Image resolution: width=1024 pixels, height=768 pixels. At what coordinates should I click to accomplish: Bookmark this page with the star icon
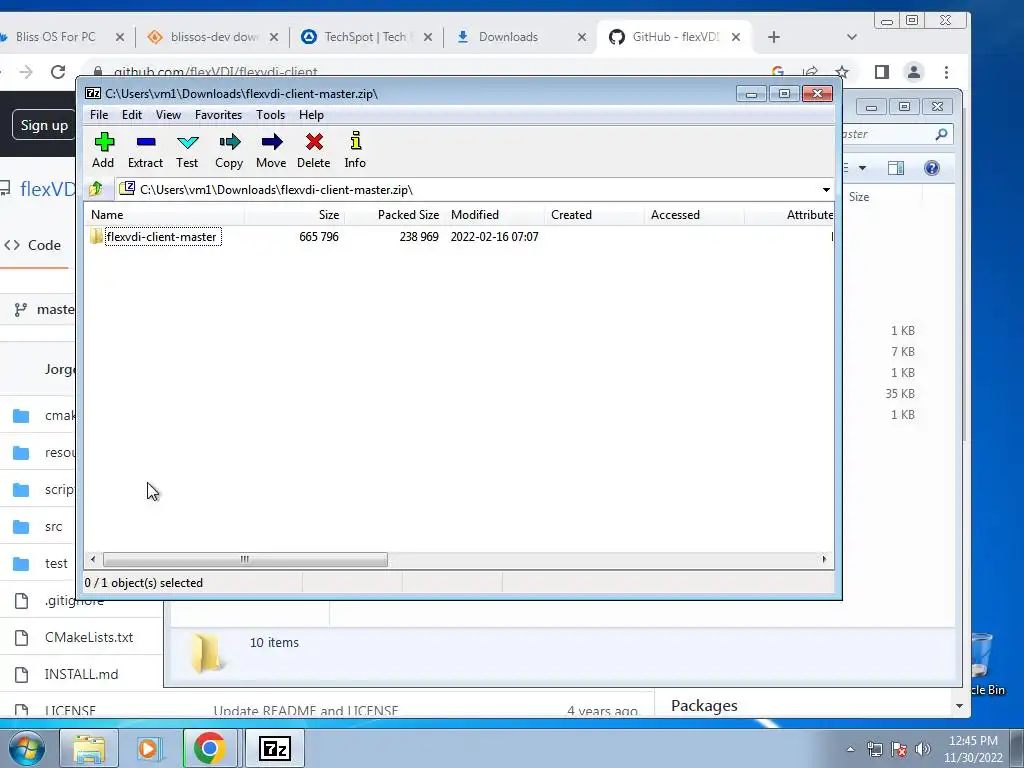842,72
